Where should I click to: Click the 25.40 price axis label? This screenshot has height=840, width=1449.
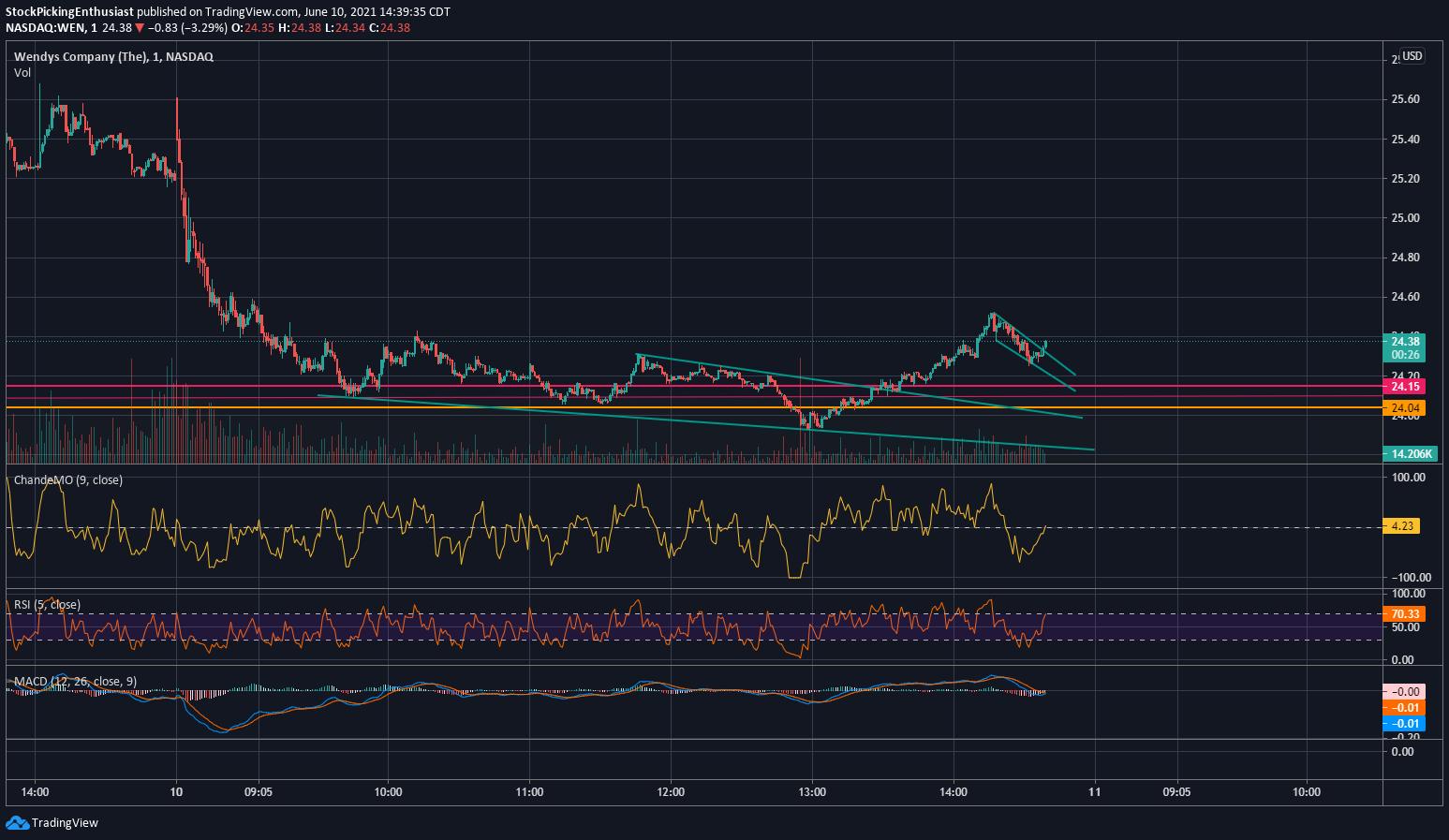pyautogui.click(x=1405, y=140)
